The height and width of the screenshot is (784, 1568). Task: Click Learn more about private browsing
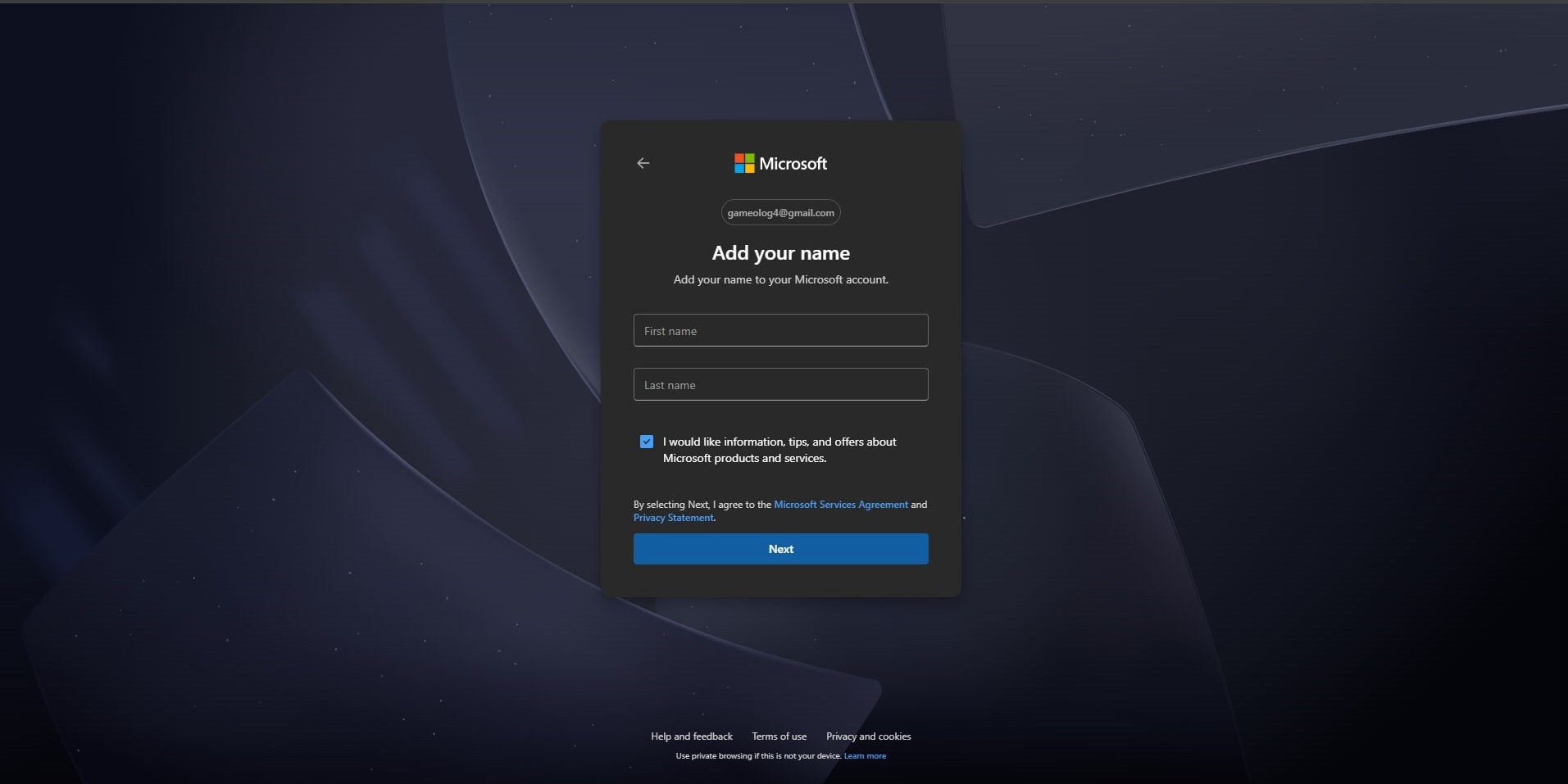[x=865, y=756]
